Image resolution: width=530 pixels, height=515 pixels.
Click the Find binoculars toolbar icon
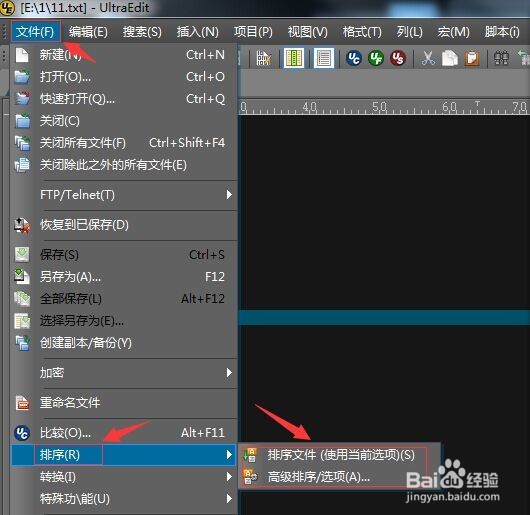click(502, 58)
